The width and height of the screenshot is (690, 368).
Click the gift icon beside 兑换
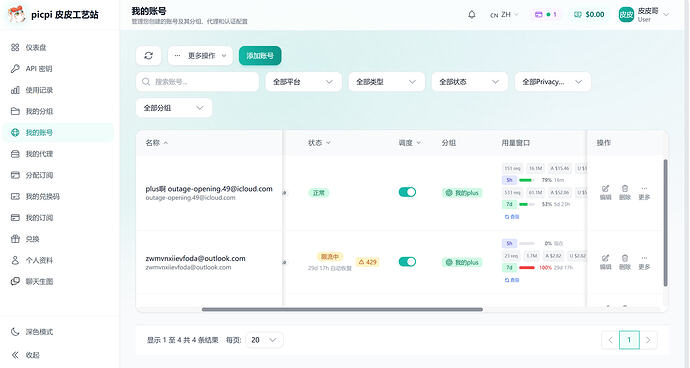[x=15, y=239]
